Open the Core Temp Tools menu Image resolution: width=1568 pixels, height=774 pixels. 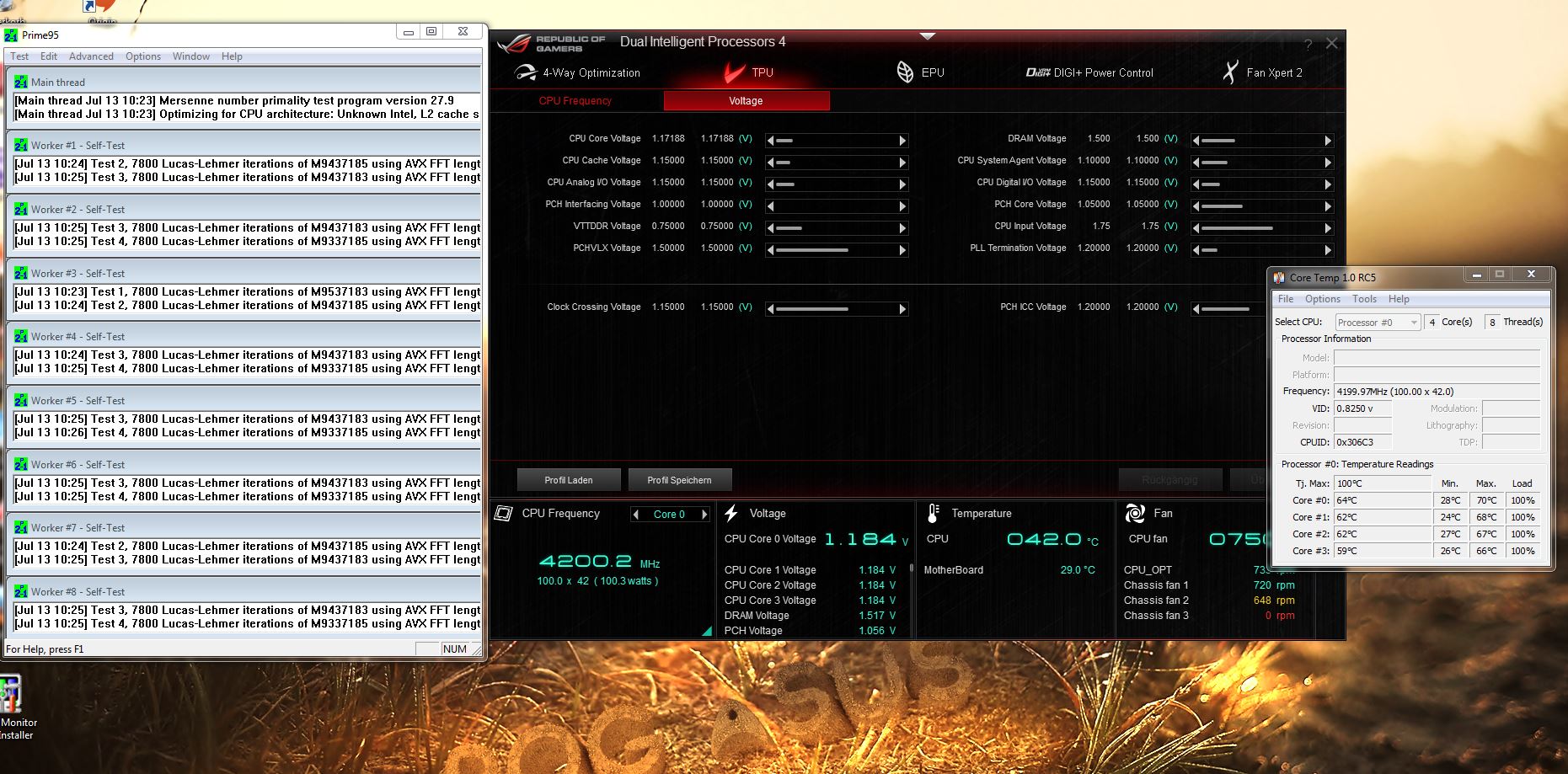[x=1365, y=299]
